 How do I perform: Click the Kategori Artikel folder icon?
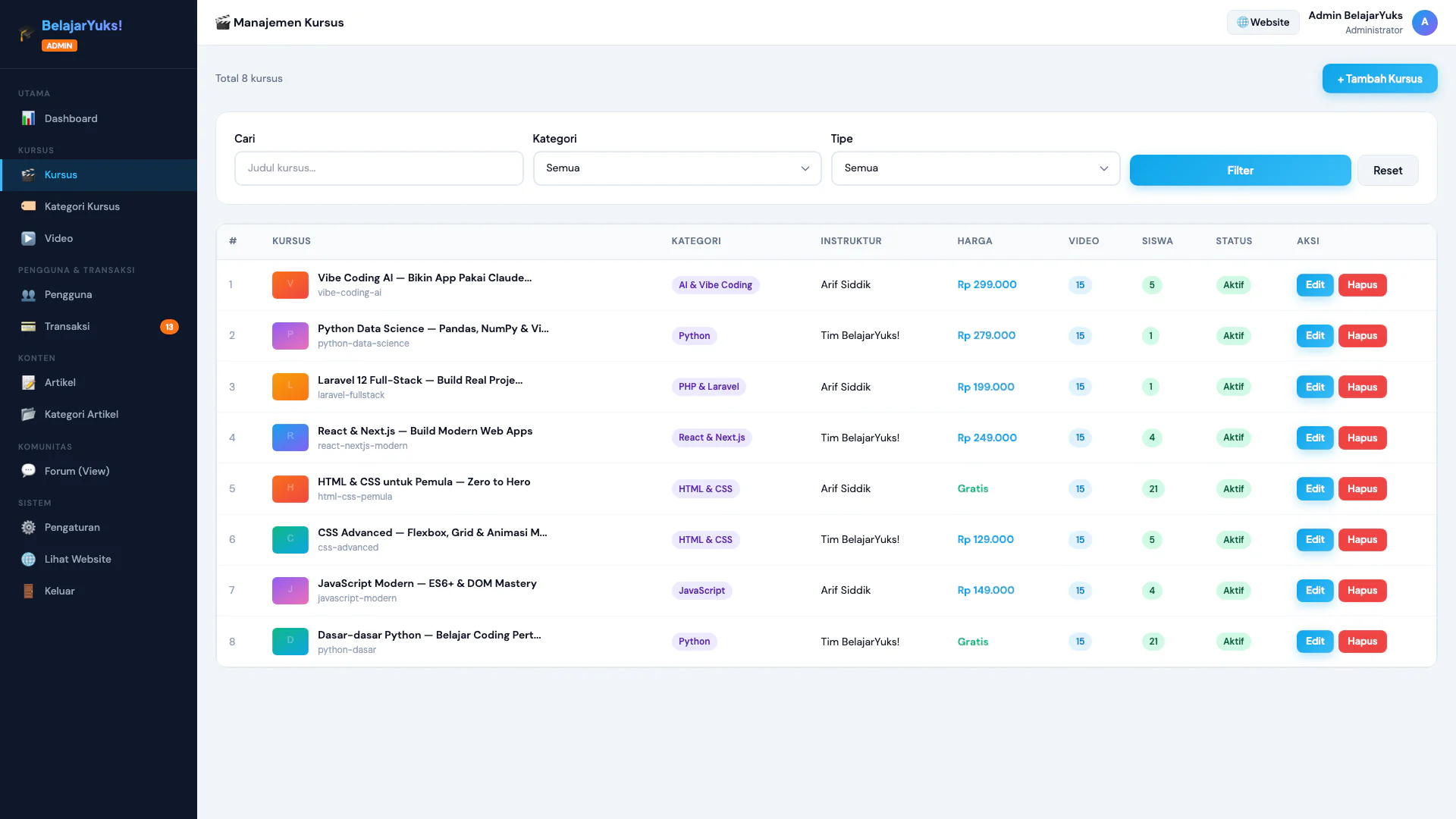pos(28,414)
